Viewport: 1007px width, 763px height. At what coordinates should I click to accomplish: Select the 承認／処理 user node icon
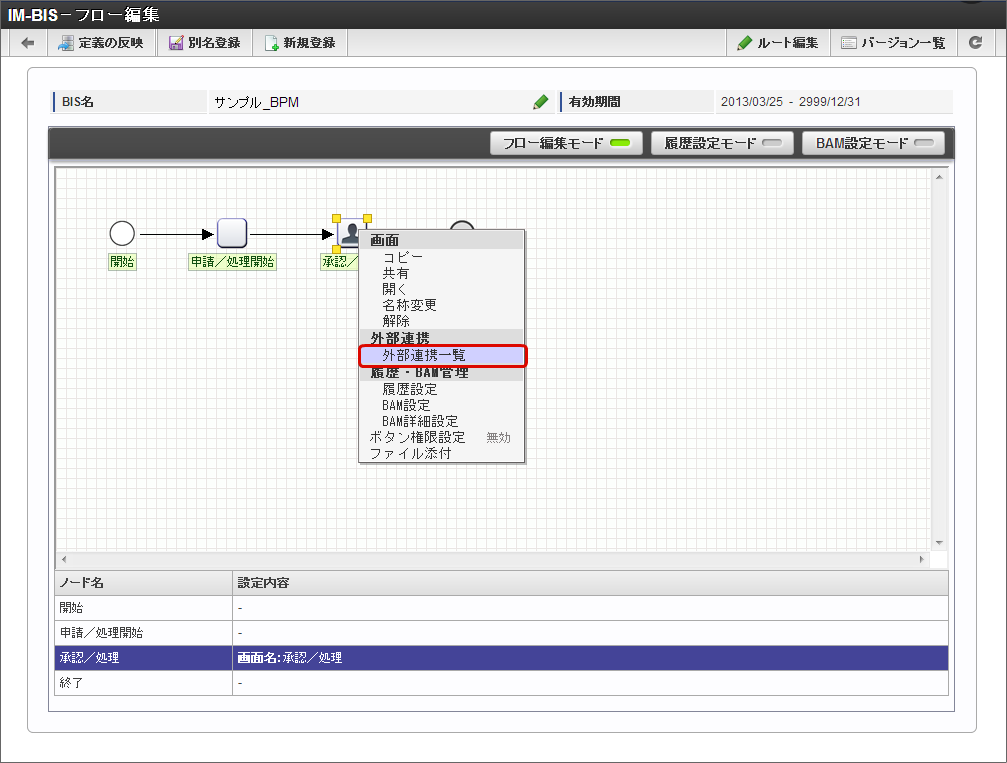point(350,232)
